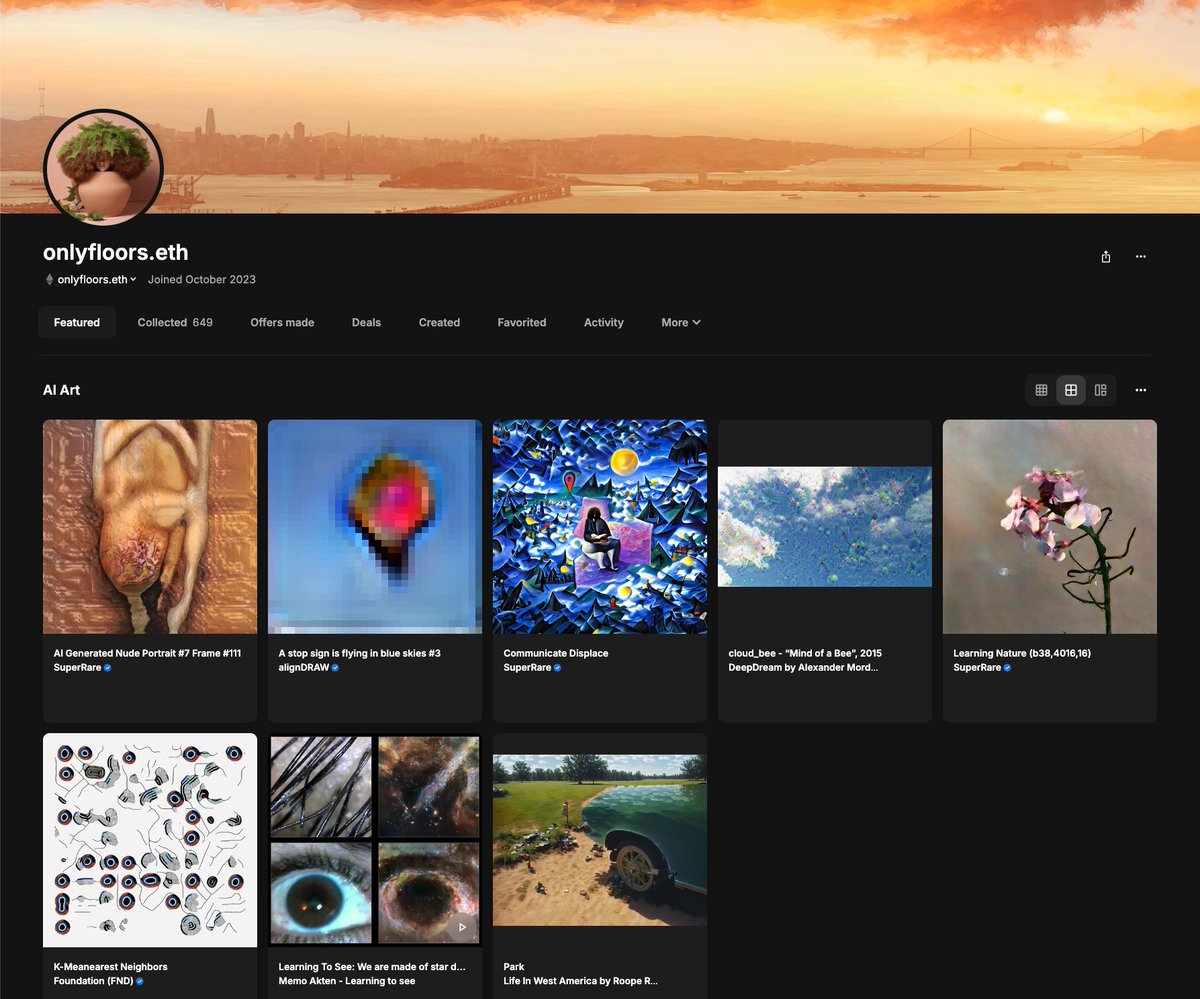The image size is (1200, 999).
Task: Click the 'AI Art' section heading
Action: 61,390
